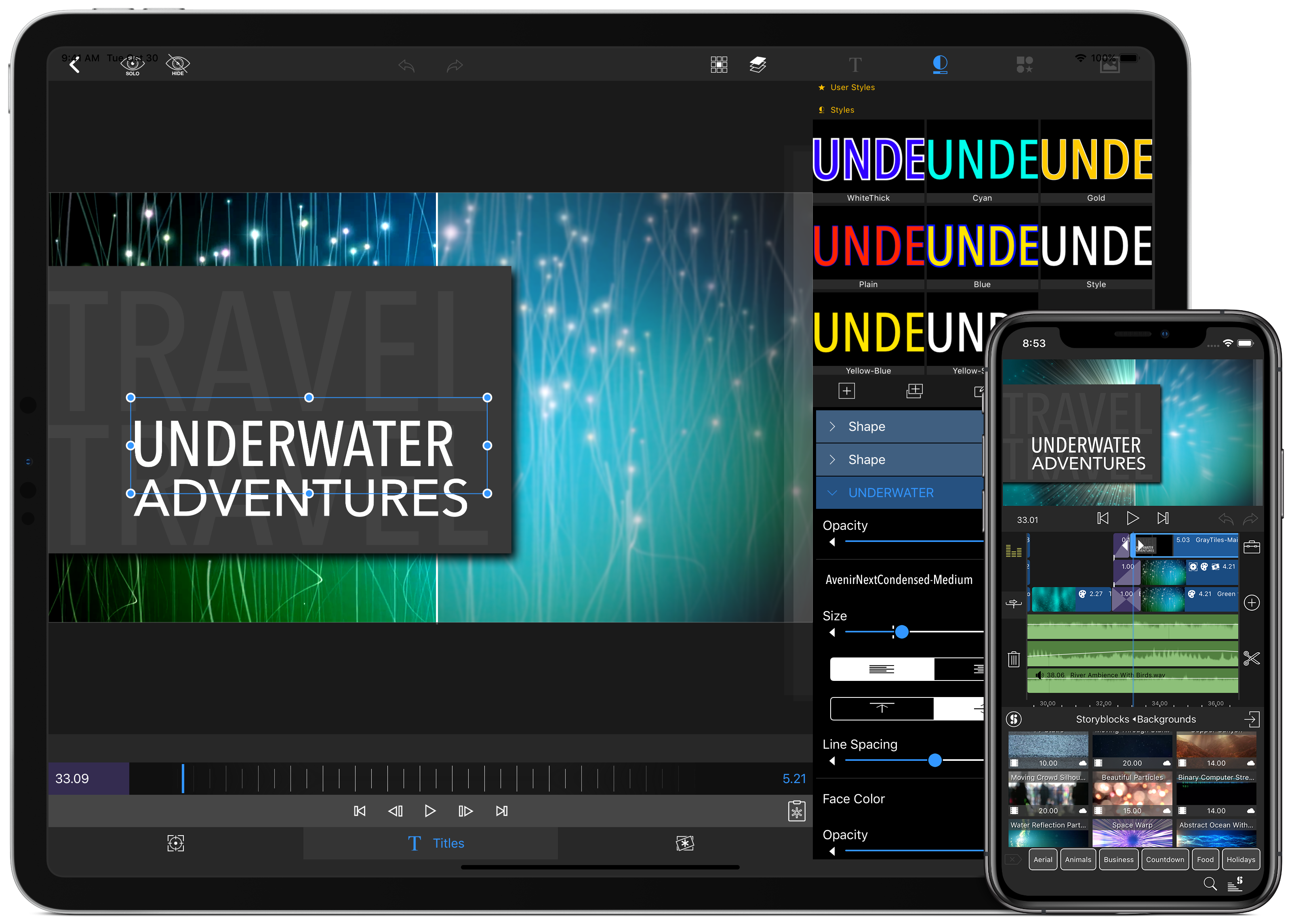
Task: Reset Line Spacing with its arrow
Action: 832,761
